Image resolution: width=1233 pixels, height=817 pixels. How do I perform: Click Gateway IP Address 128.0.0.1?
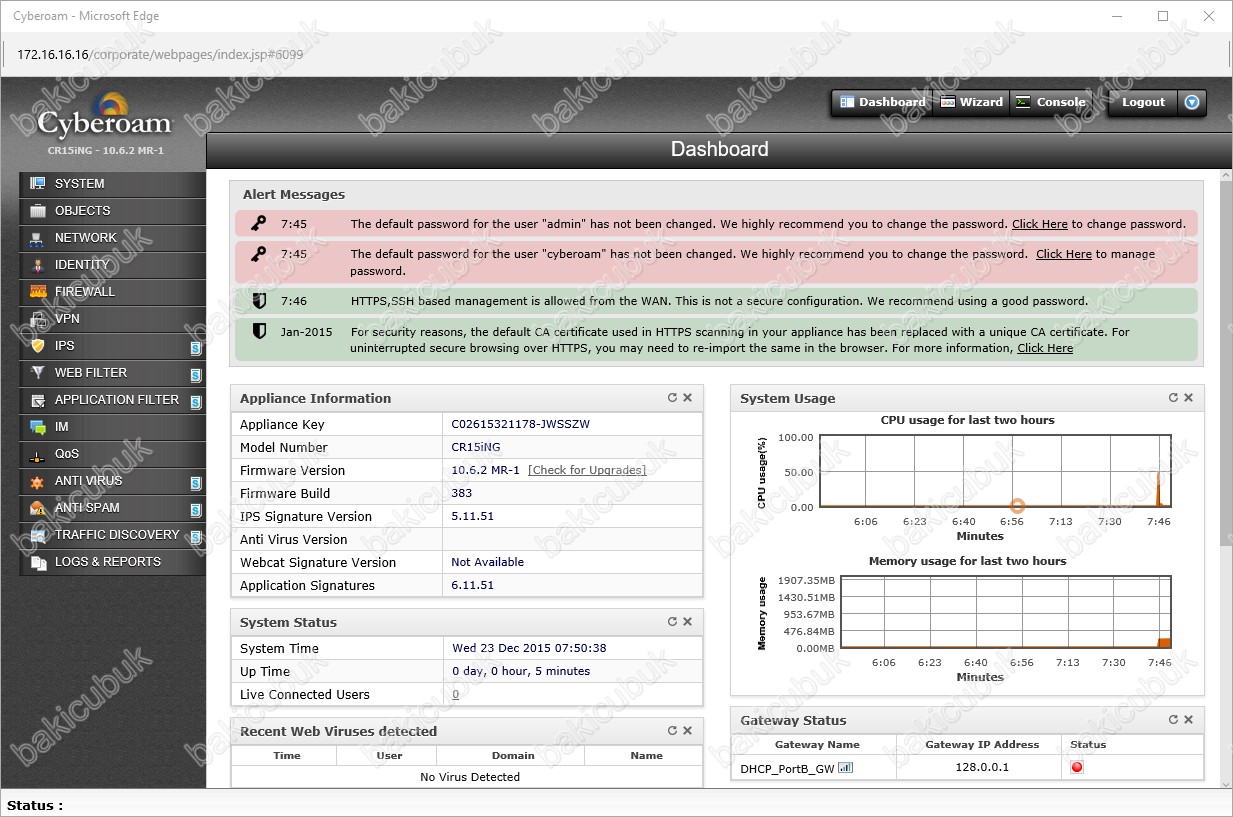coord(981,768)
